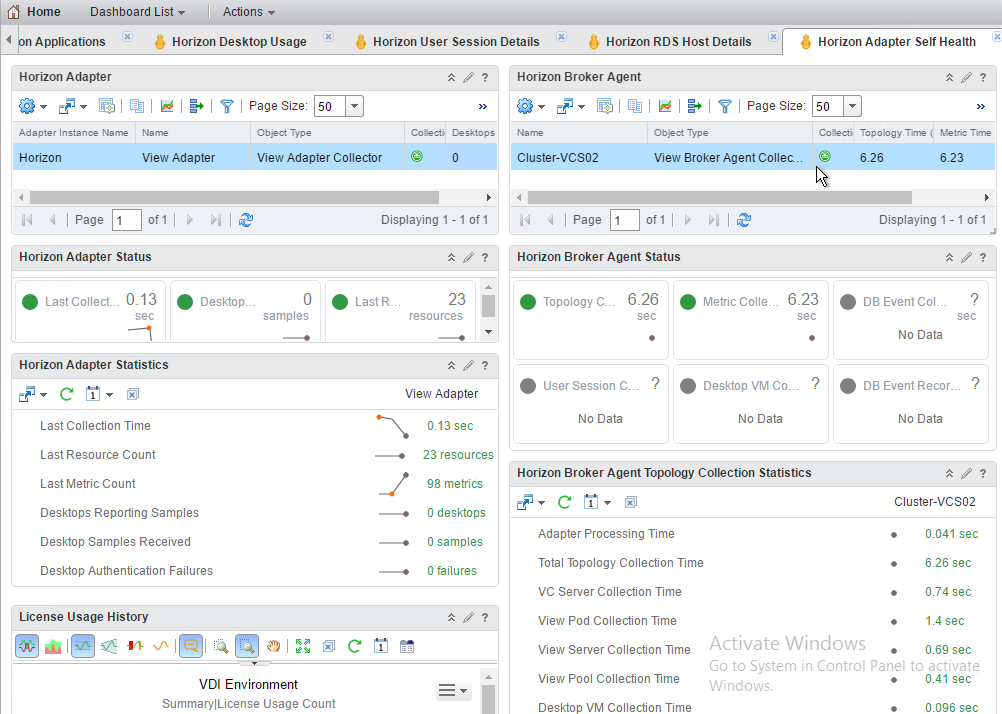Collapse Horizon Broker Agent Topology Collection Statistics
This screenshot has height=714, width=1002.
[949, 474]
